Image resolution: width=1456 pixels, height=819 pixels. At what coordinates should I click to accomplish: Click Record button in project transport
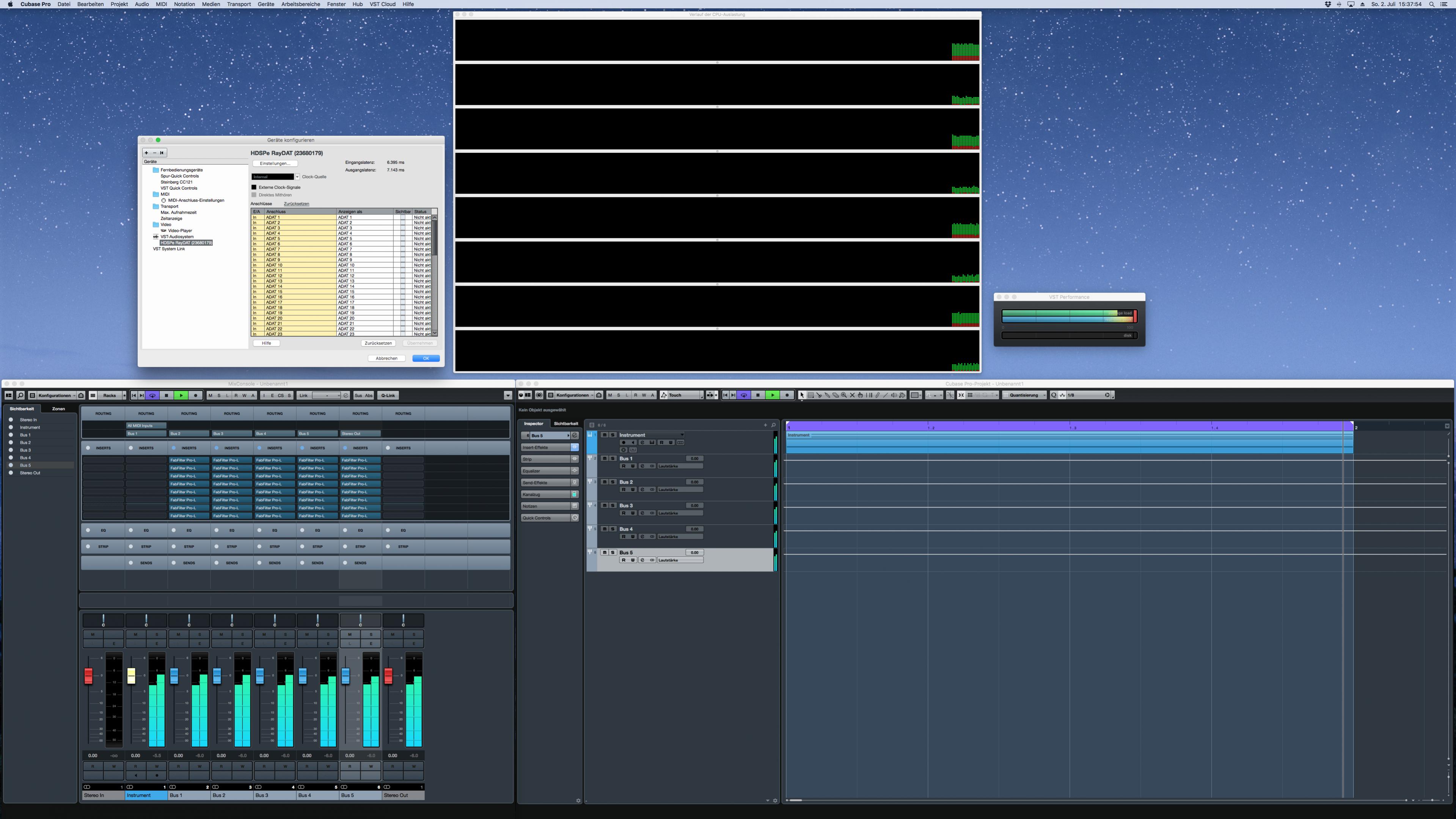click(x=787, y=395)
